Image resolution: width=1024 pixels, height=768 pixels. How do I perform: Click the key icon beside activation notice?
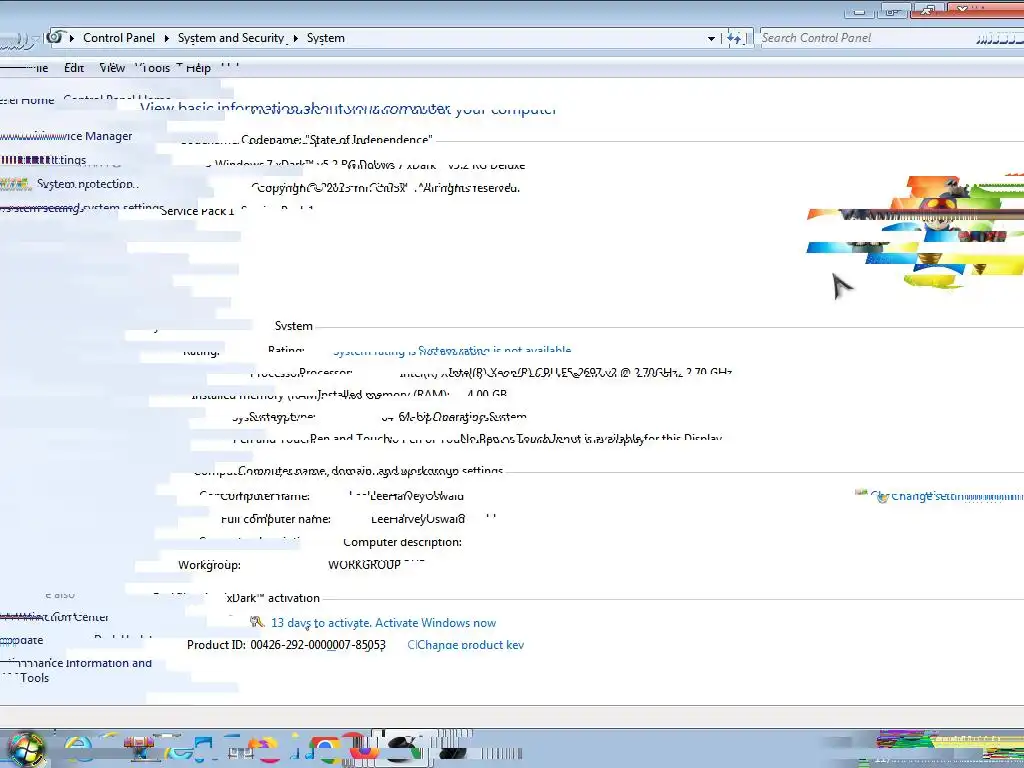tap(257, 622)
